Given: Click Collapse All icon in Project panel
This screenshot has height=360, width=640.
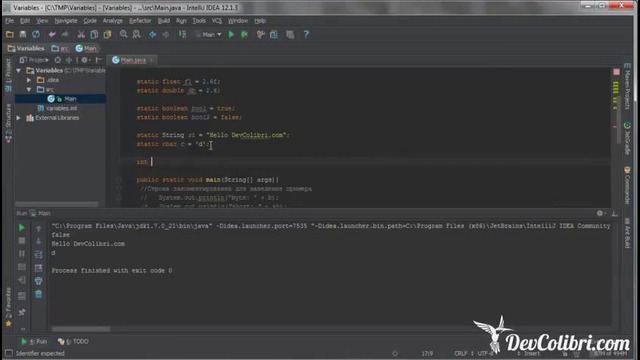Looking at the screenshot, I should pyautogui.click(x=69, y=60).
